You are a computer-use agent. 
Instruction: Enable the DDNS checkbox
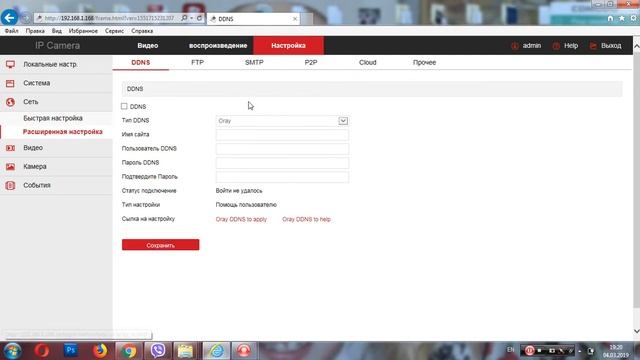coord(124,106)
